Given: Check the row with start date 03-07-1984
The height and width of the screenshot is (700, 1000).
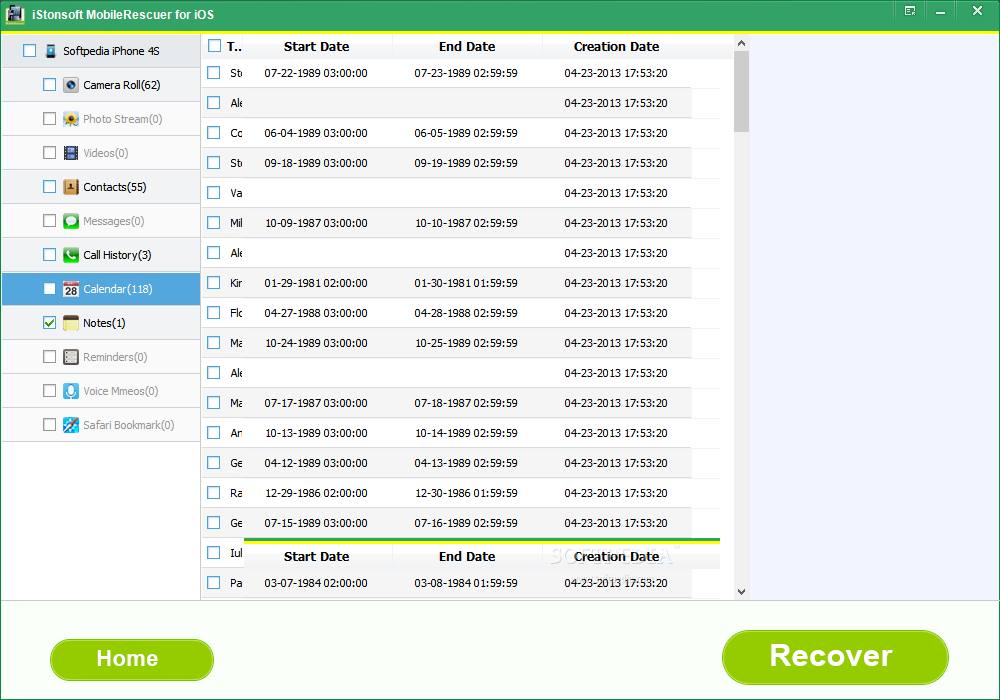Looking at the screenshot, I should click(214, 582).
